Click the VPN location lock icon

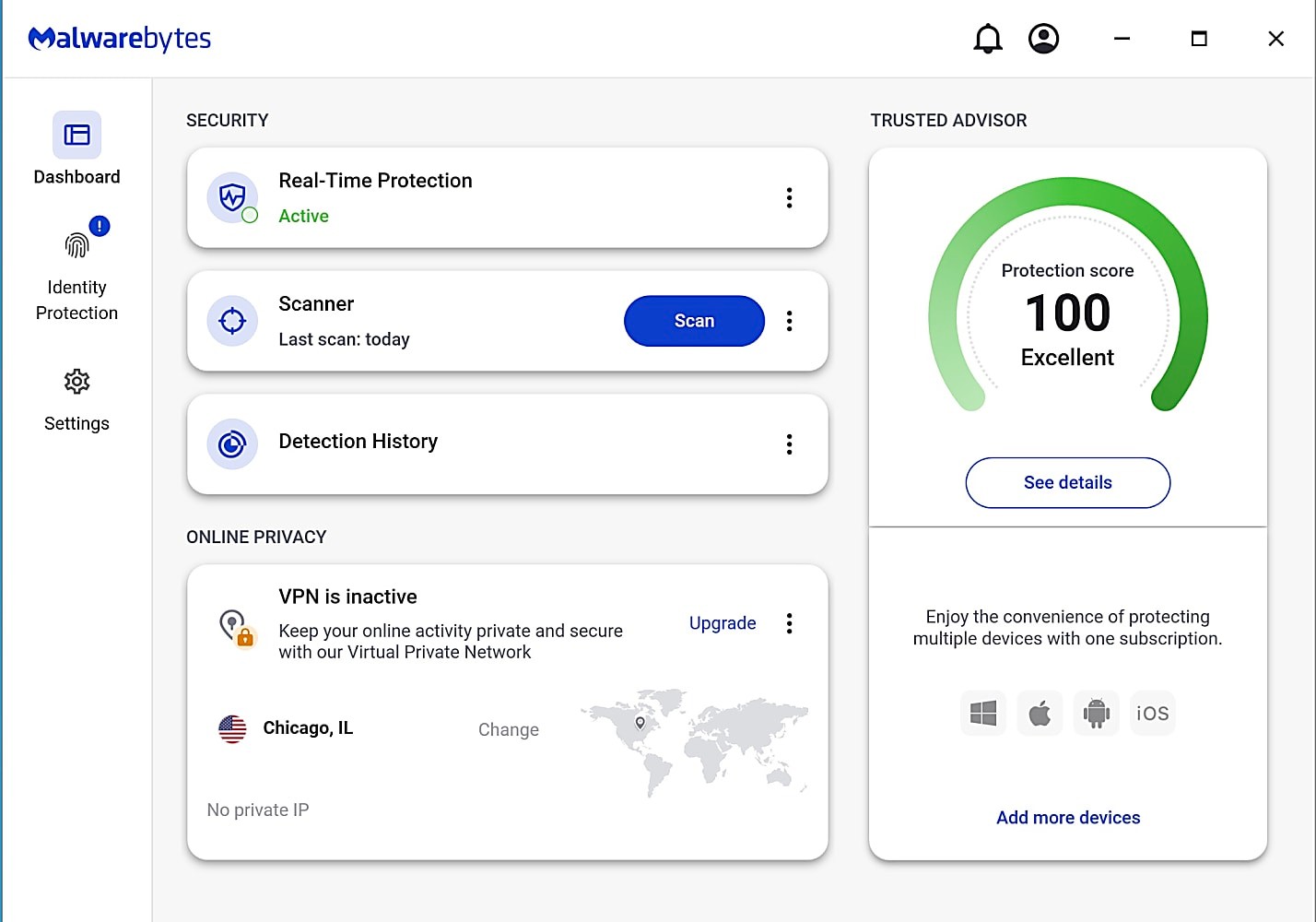236,627
